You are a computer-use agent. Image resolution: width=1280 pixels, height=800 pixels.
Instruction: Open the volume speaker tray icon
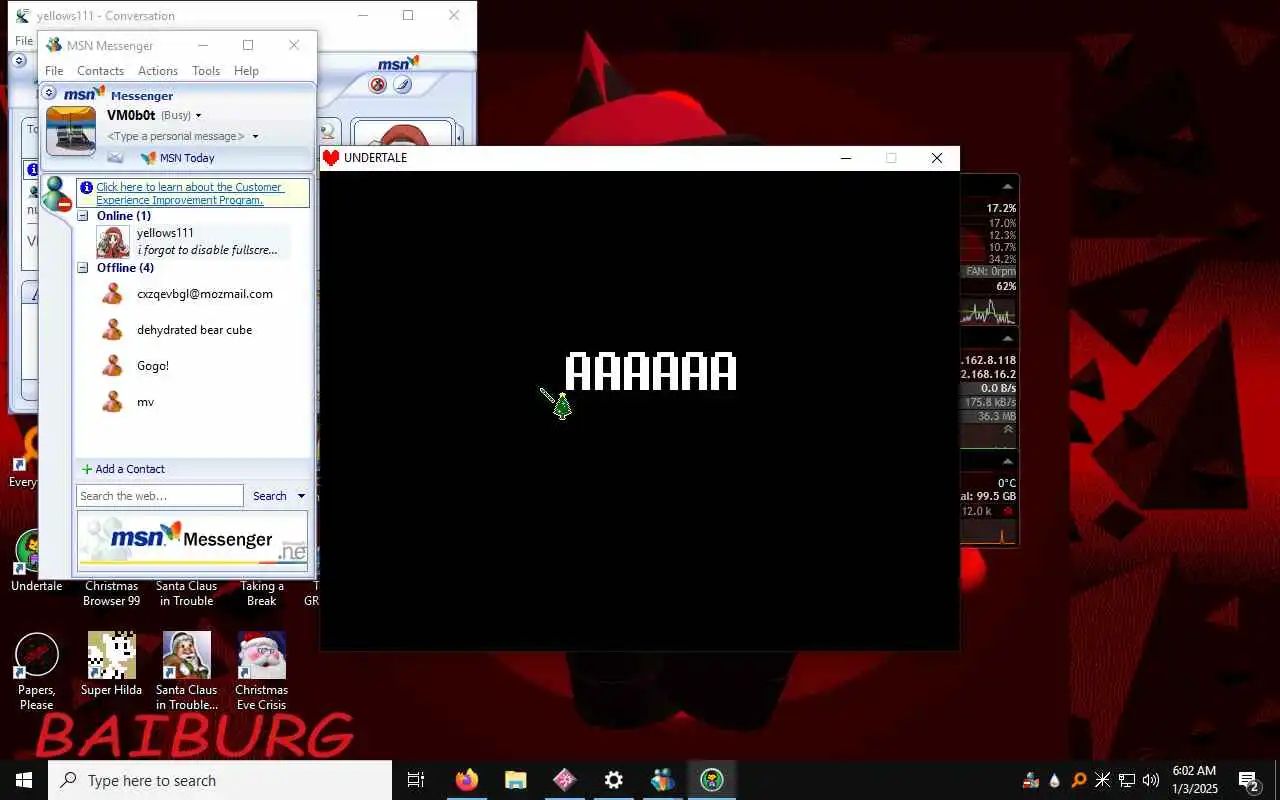point(1151,780)
